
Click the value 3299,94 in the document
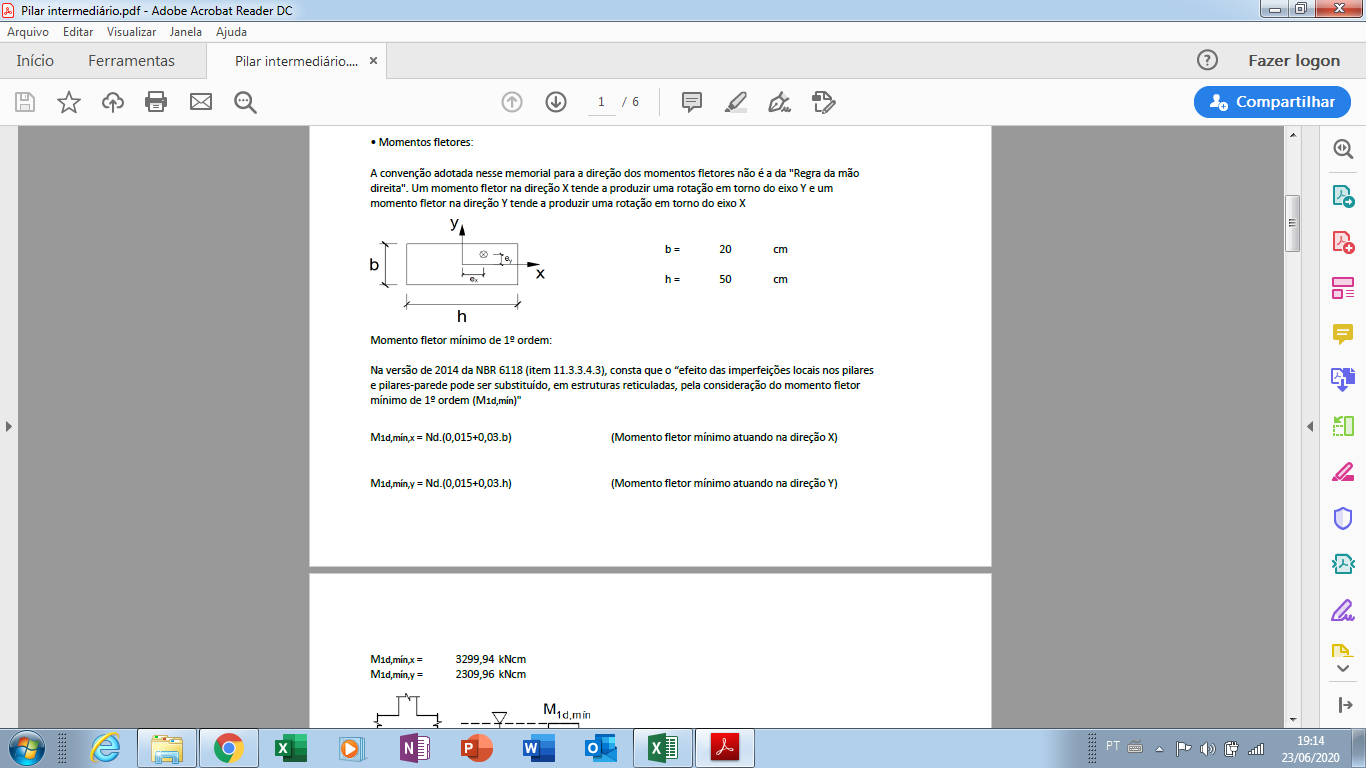[x=474, y=660]
